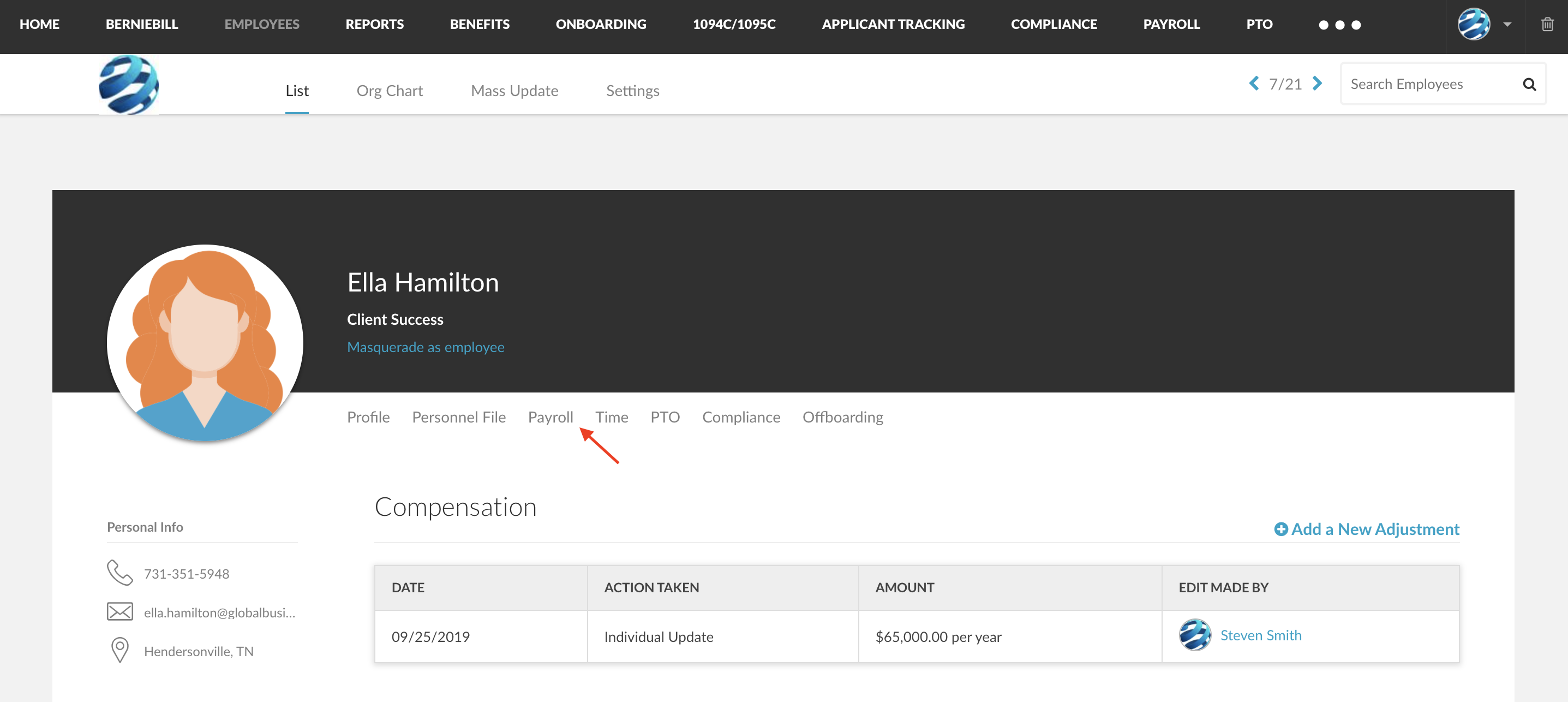Click the location pin icon

point(120,650)
